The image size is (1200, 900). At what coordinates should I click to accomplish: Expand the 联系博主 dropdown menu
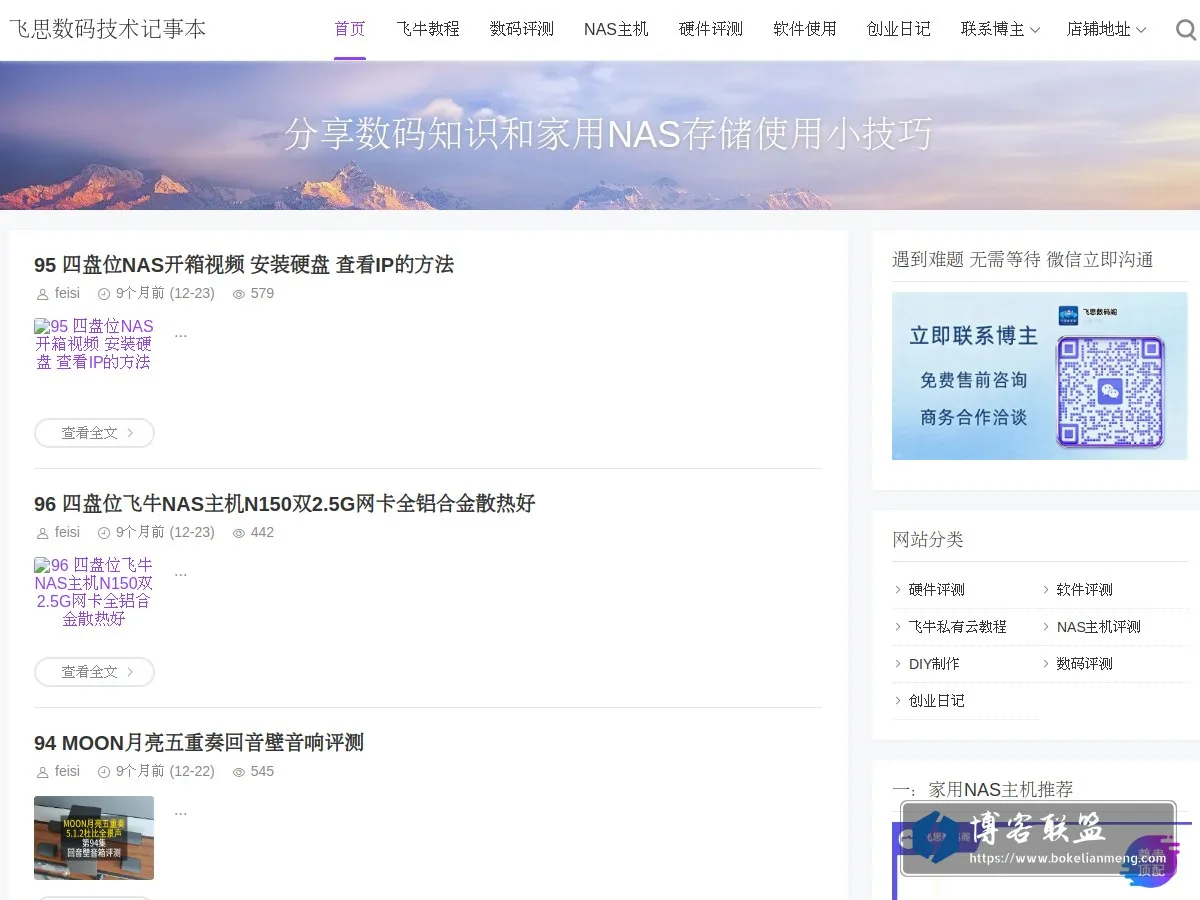(x=1001, y=30)
